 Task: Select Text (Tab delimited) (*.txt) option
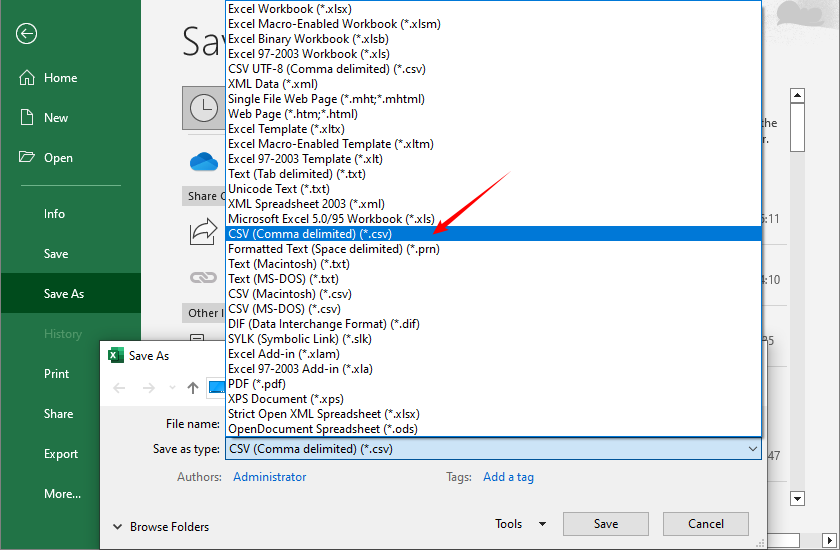(297, 174)
